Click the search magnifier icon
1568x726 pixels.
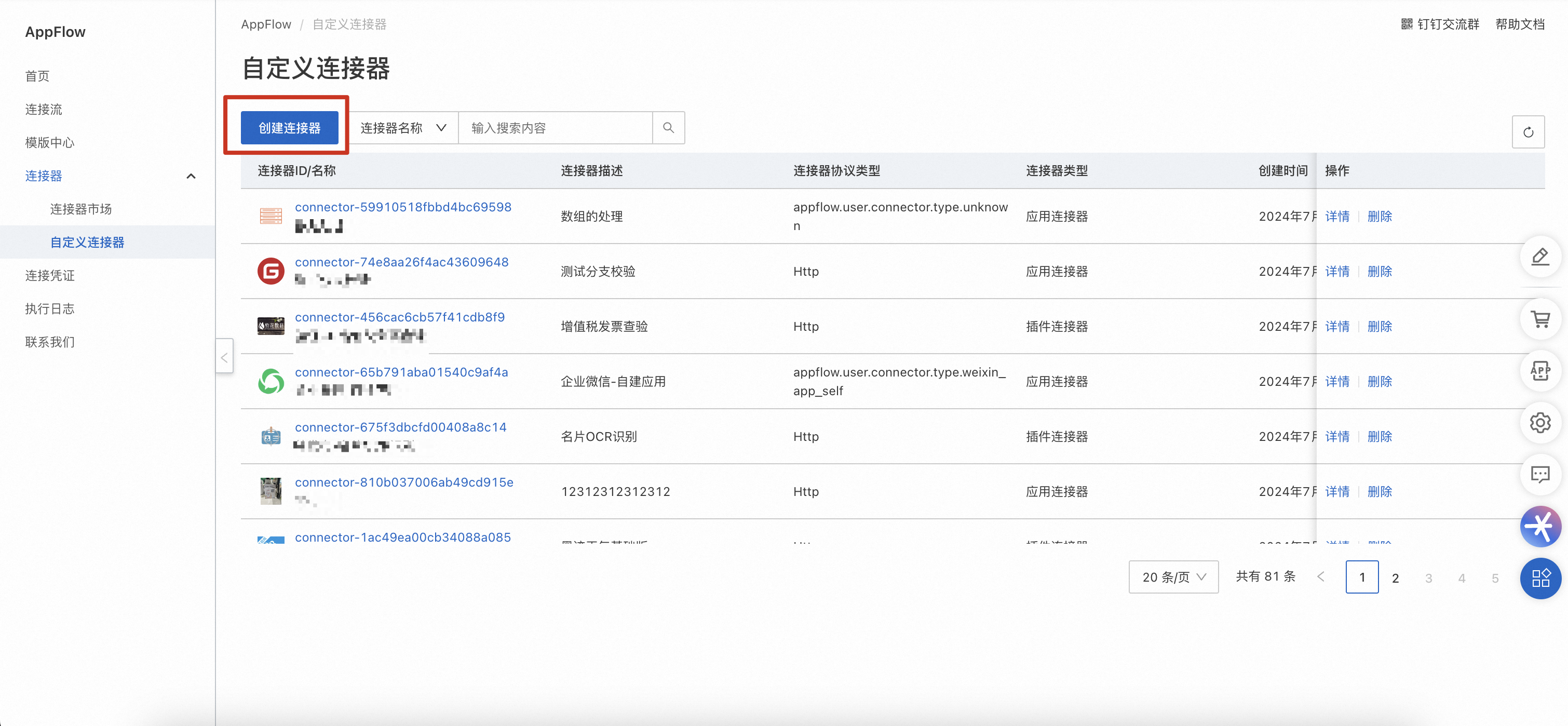click(668, 128)
